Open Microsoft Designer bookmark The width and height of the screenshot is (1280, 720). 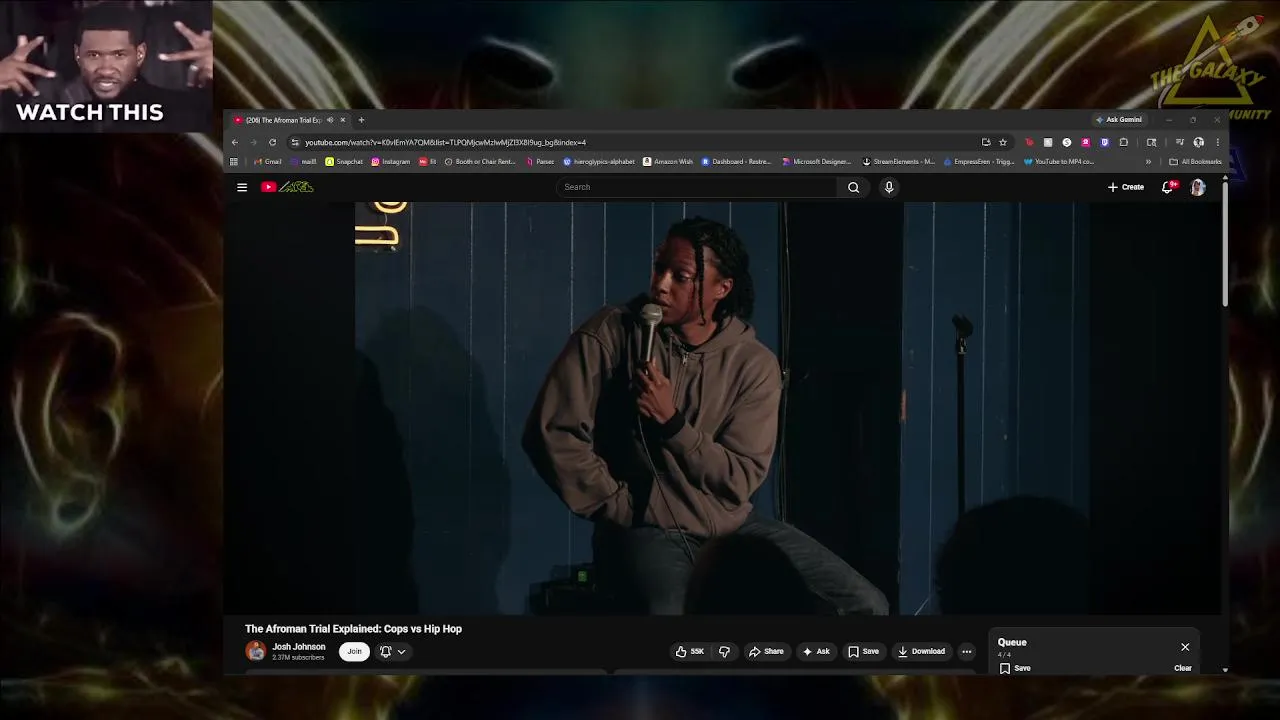(817, 162)
